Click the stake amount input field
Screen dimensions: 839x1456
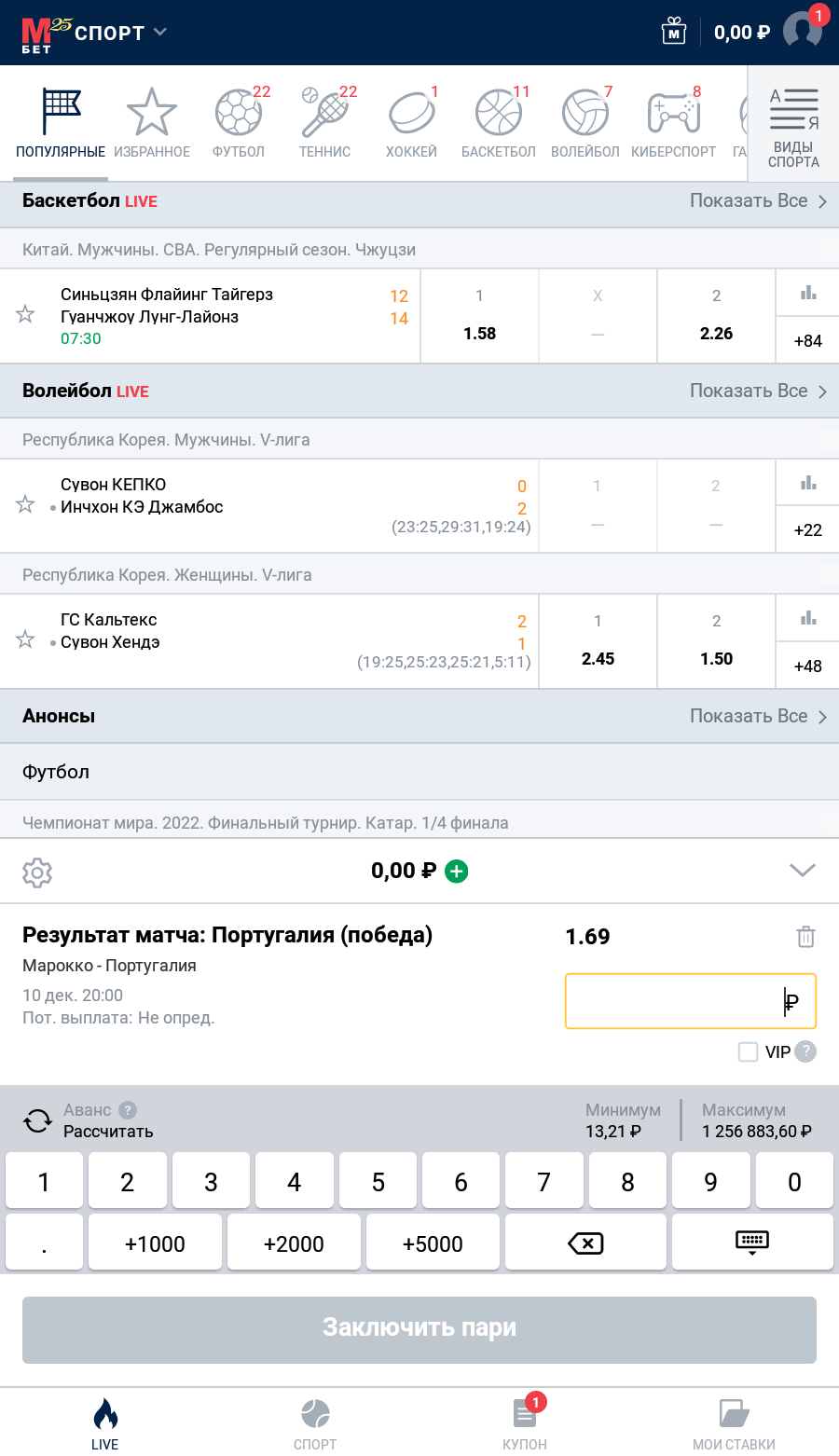point(690,1001)
